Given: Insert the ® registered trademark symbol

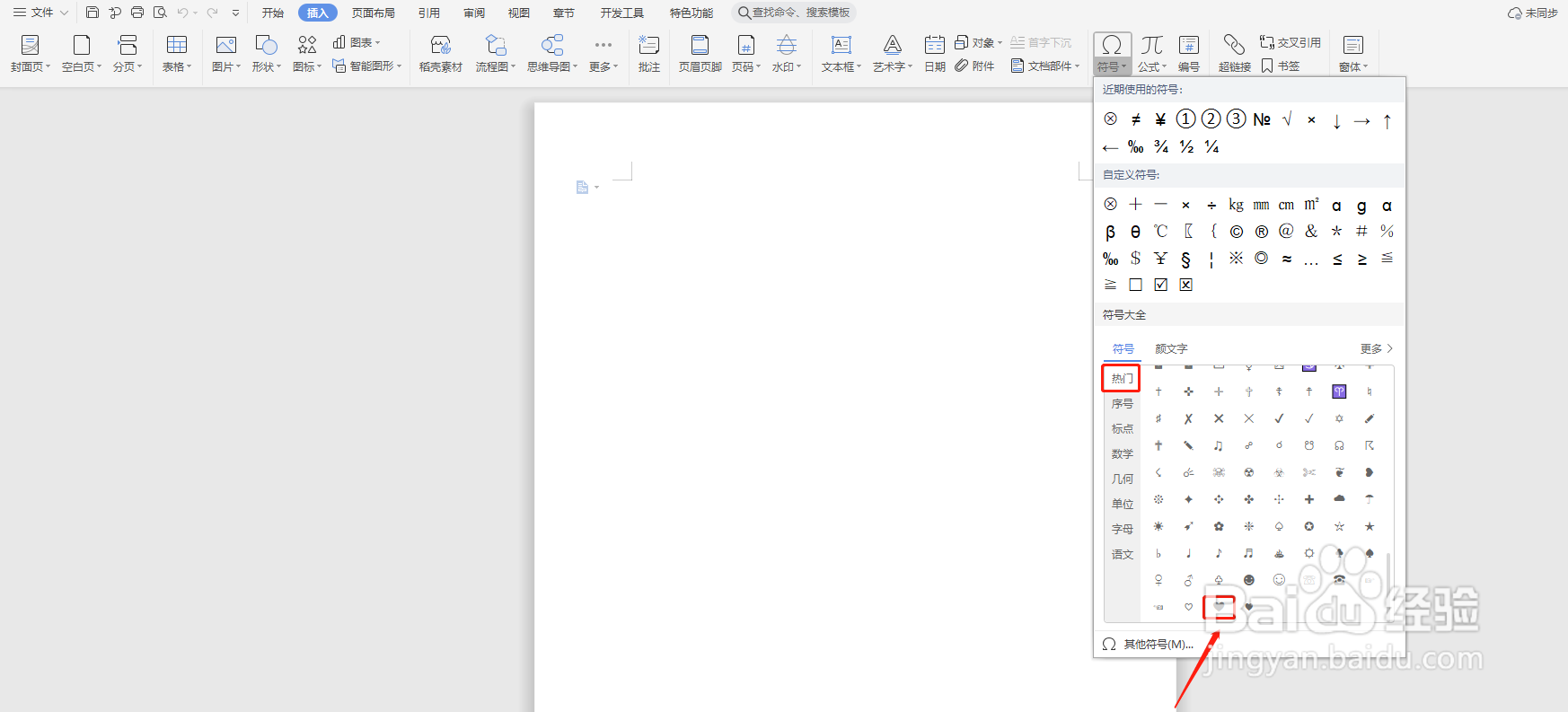Looking at the screenshot, I should coord(1261,231).
